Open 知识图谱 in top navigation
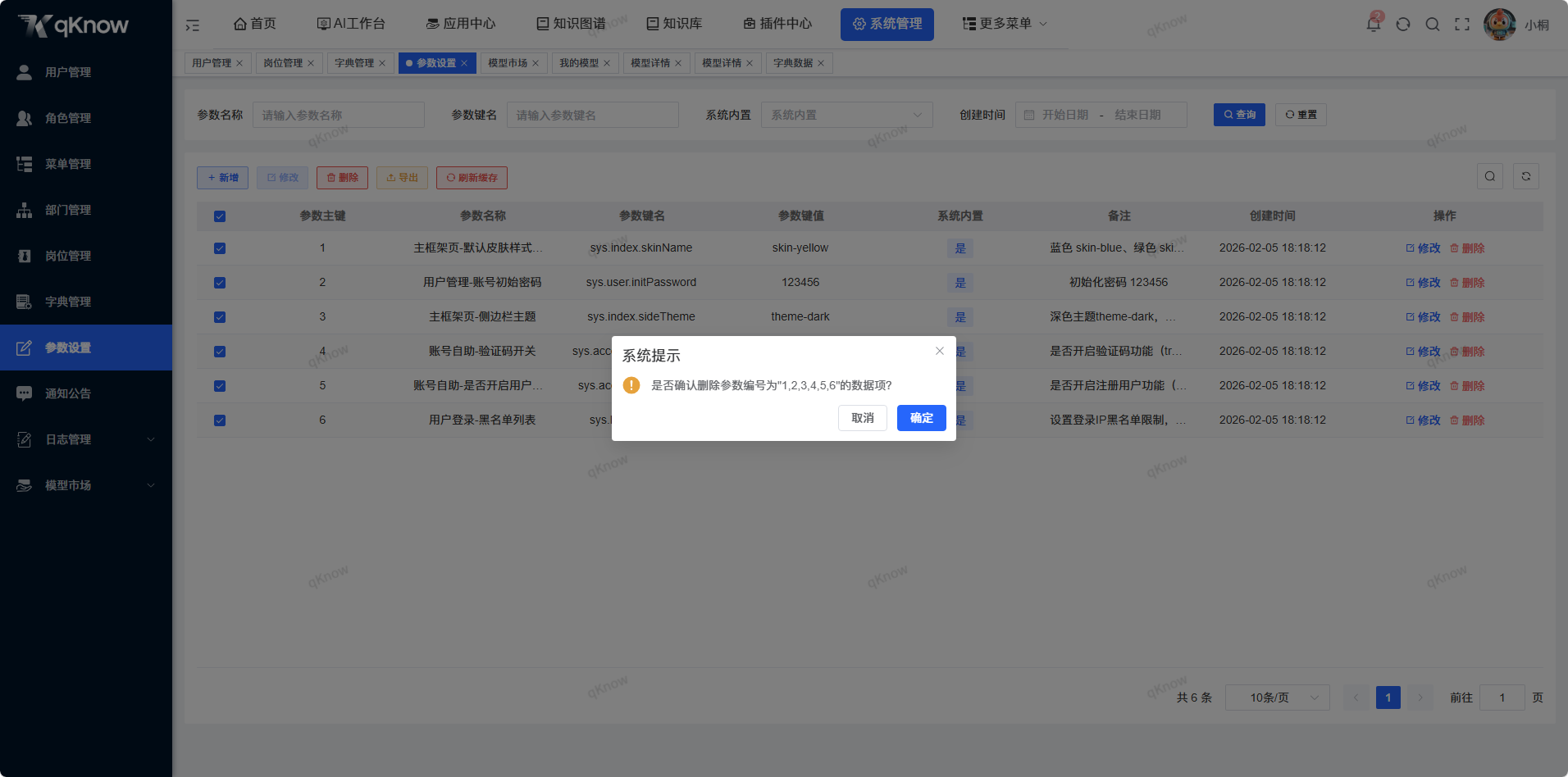 point(571,24)
